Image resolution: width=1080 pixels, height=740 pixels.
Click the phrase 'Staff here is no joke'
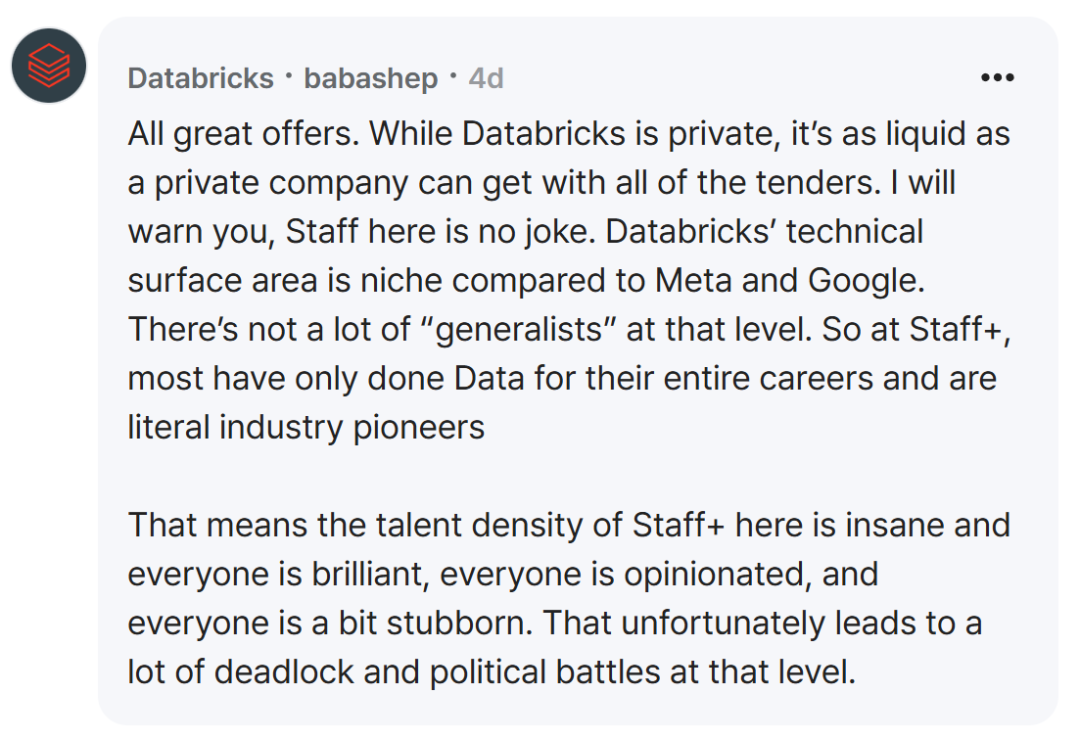[439, 232]
